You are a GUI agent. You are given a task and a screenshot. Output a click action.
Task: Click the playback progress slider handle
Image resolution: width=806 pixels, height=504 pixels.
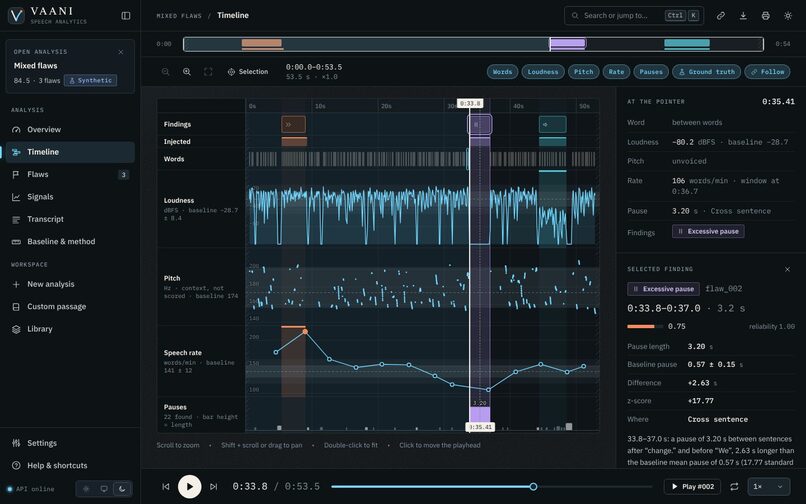534,487
